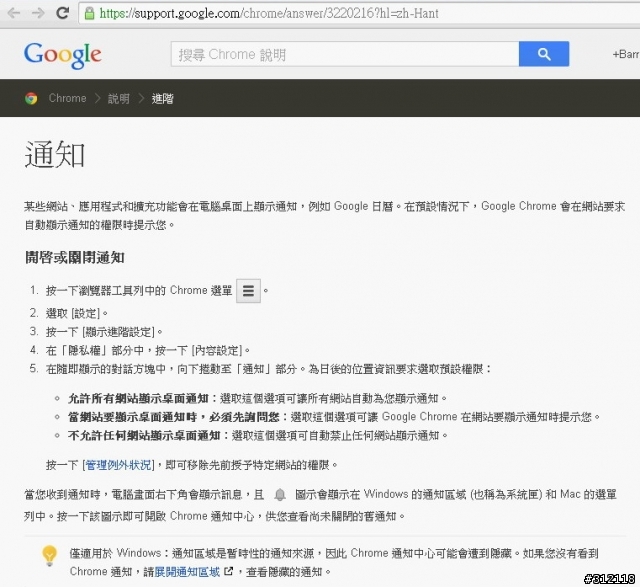Screen dimensions: 640x587
Task: Reload the page with the refresh icon
Action: [62, 13]
